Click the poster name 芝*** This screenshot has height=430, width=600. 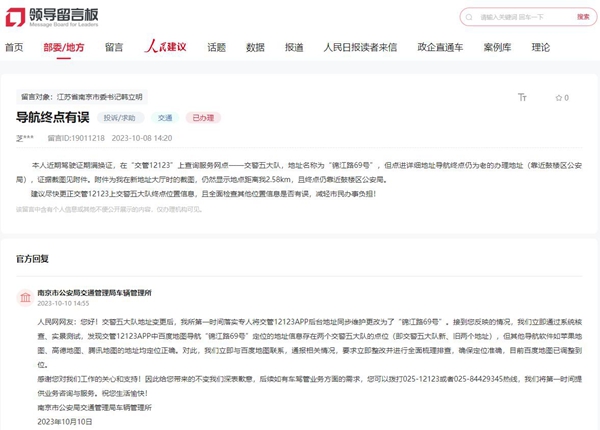click(25, 138)
